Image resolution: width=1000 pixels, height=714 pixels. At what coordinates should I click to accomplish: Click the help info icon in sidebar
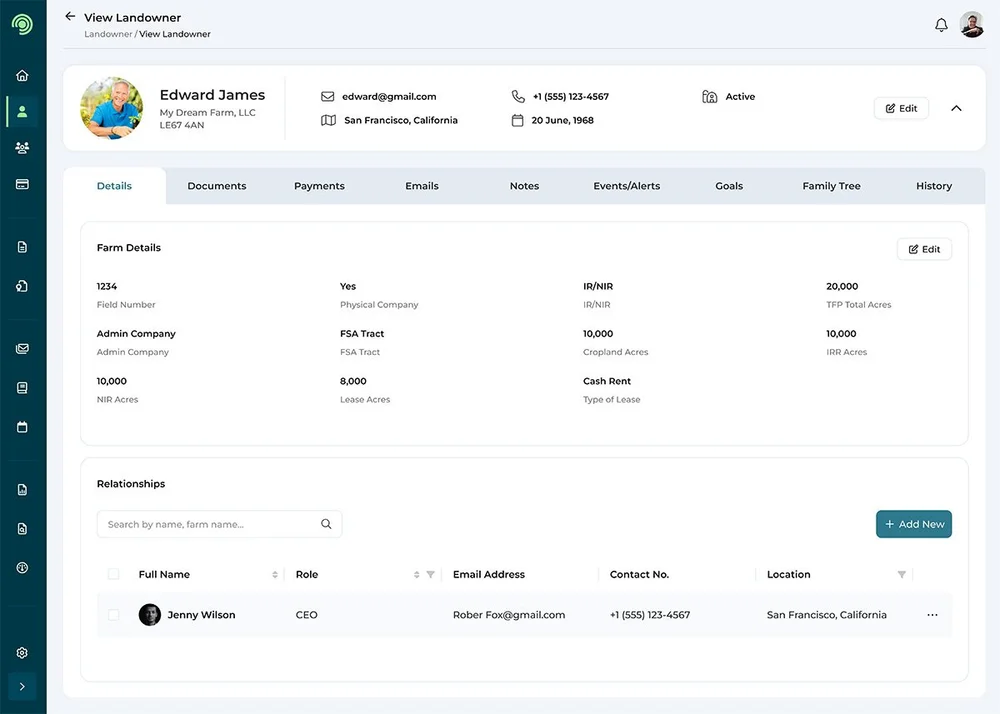tap(22, 568)
